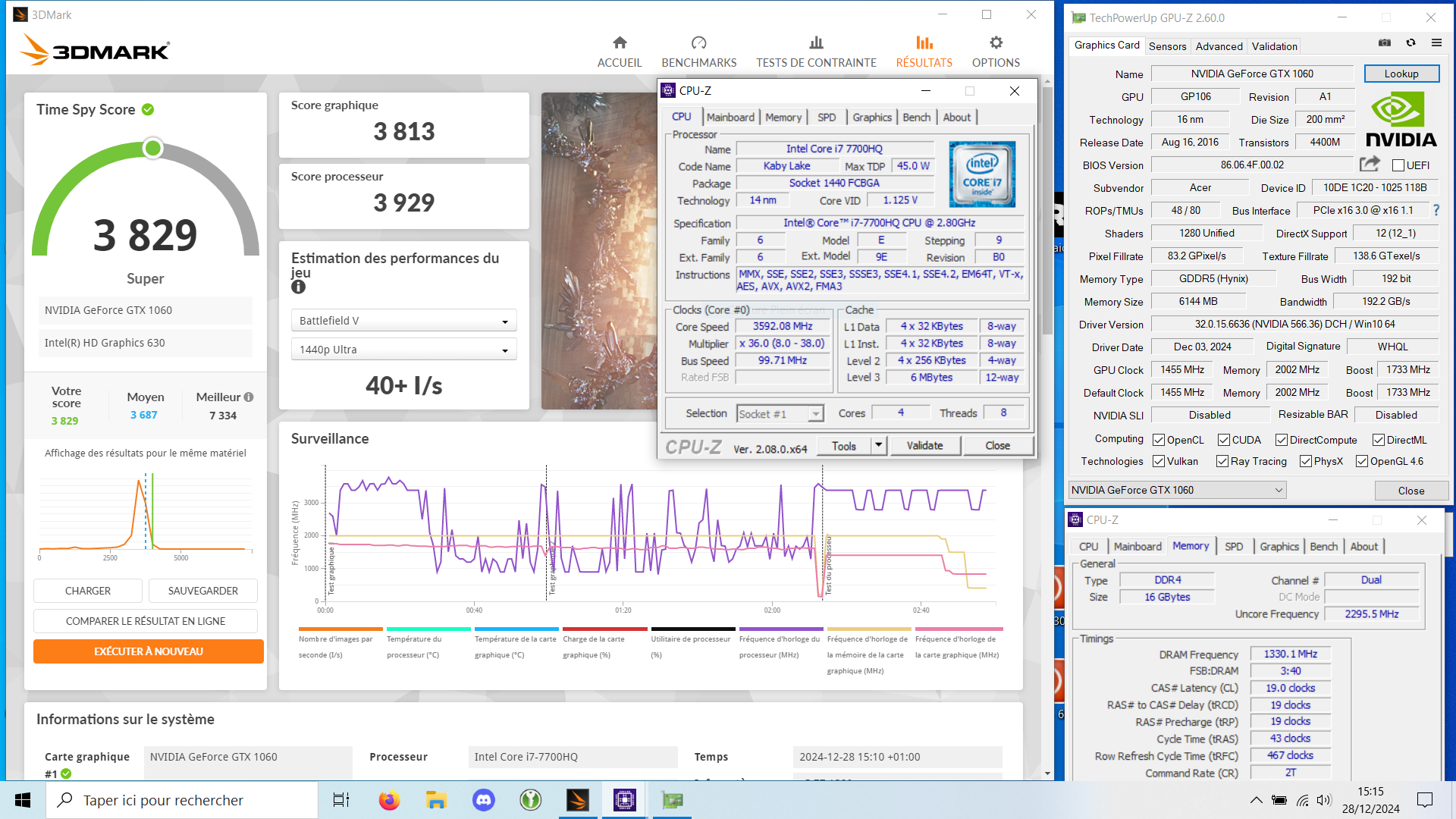Switch to Bench tab in front CPU-Z
The image size is (1456, 819).
tap(916, 117)
